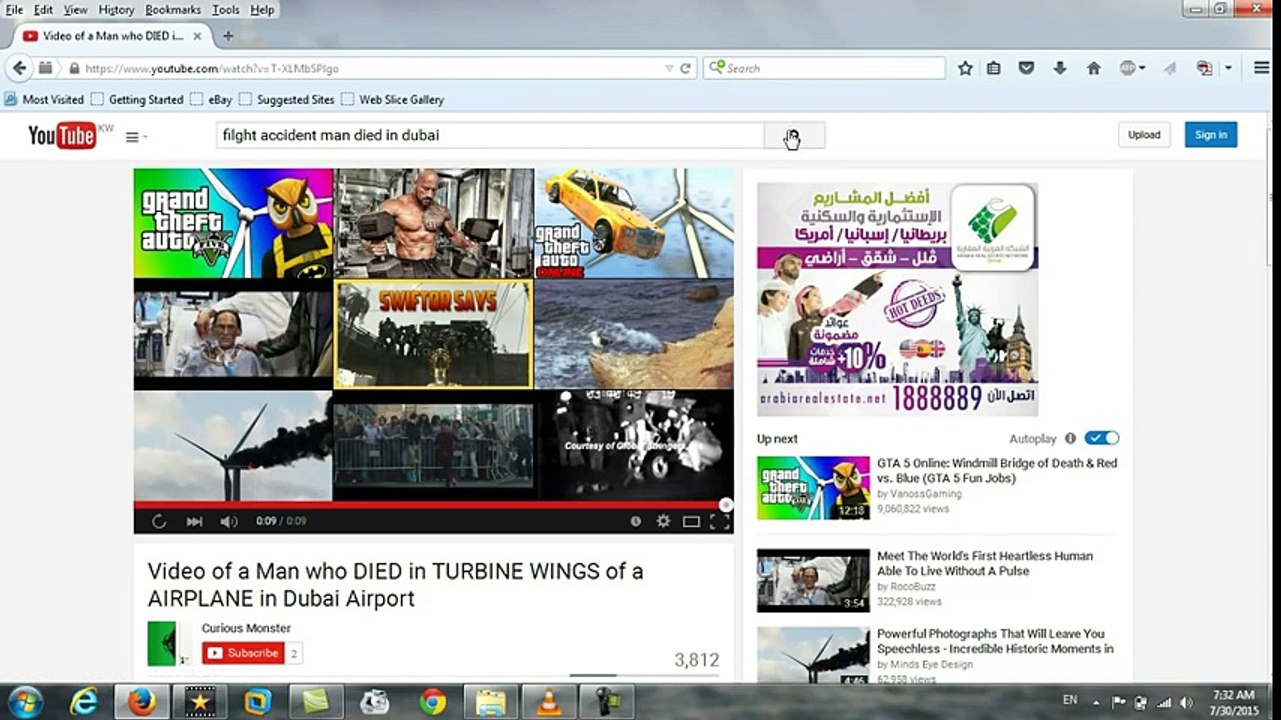Open Suggested Sites bookmark

287,99
